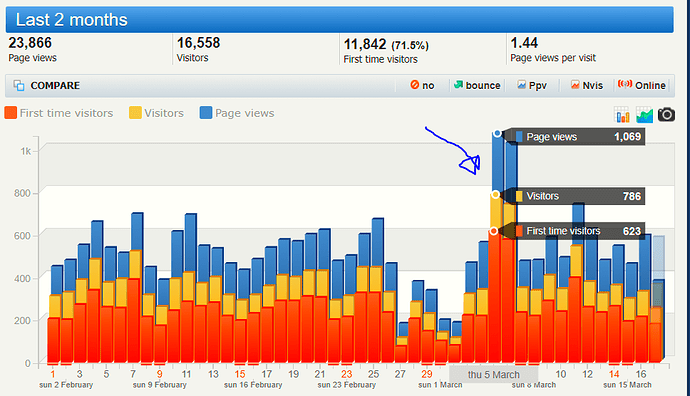
Task: Toggle First time visitors legend swatch
Action: point(11,113)
